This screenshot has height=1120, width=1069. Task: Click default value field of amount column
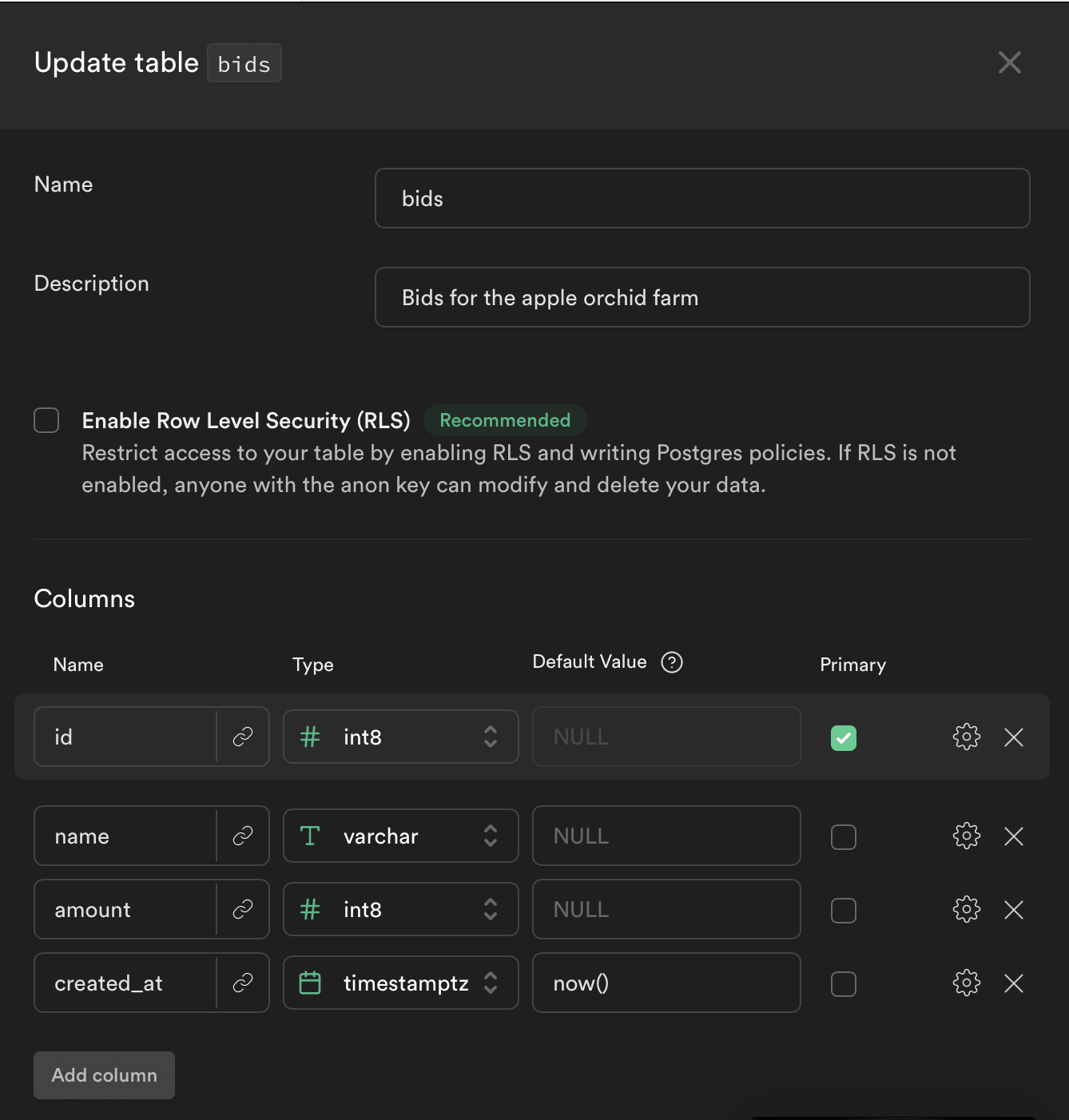coord(666,909)
